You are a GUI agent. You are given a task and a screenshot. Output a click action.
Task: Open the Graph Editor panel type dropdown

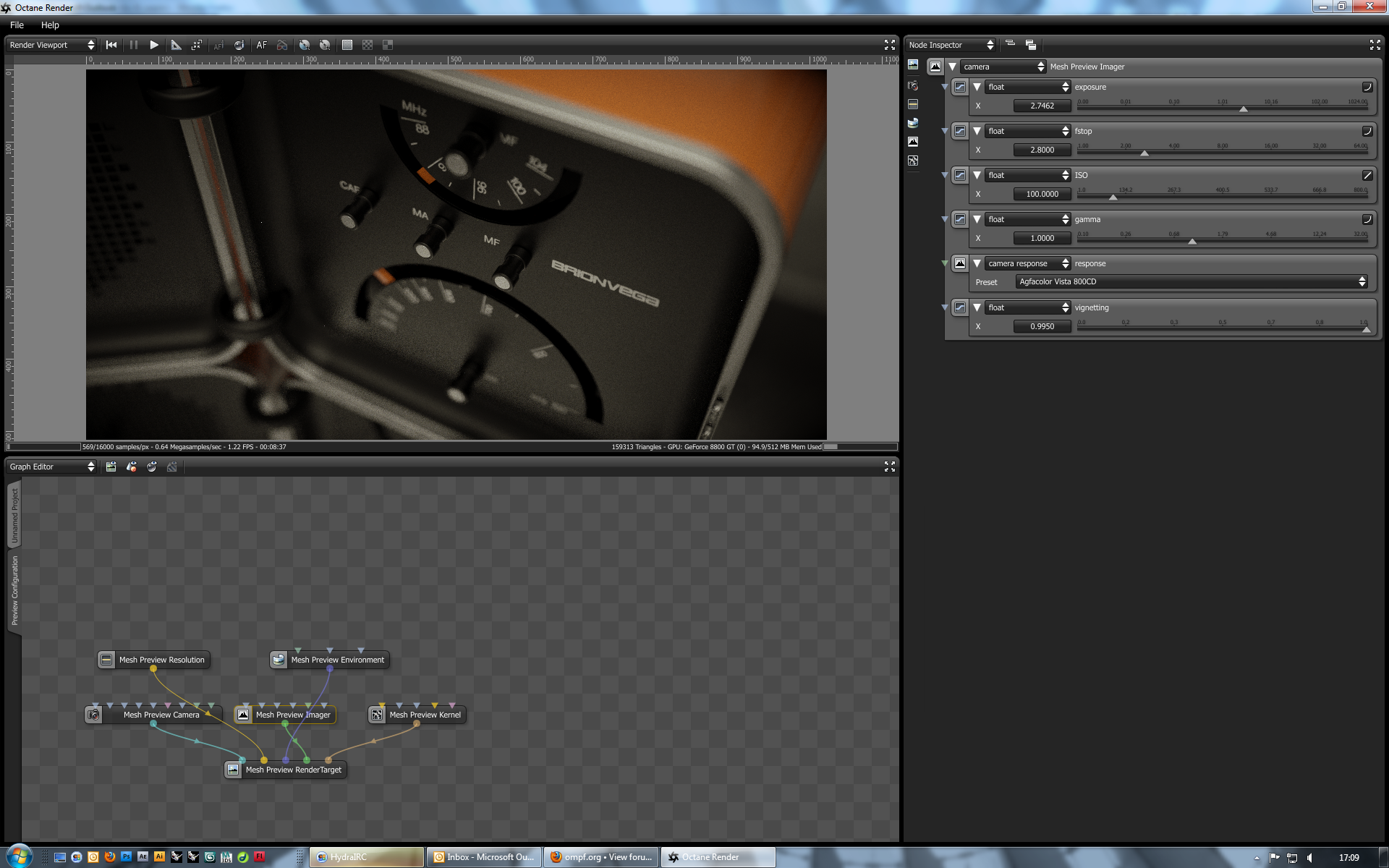pos(51,467)
